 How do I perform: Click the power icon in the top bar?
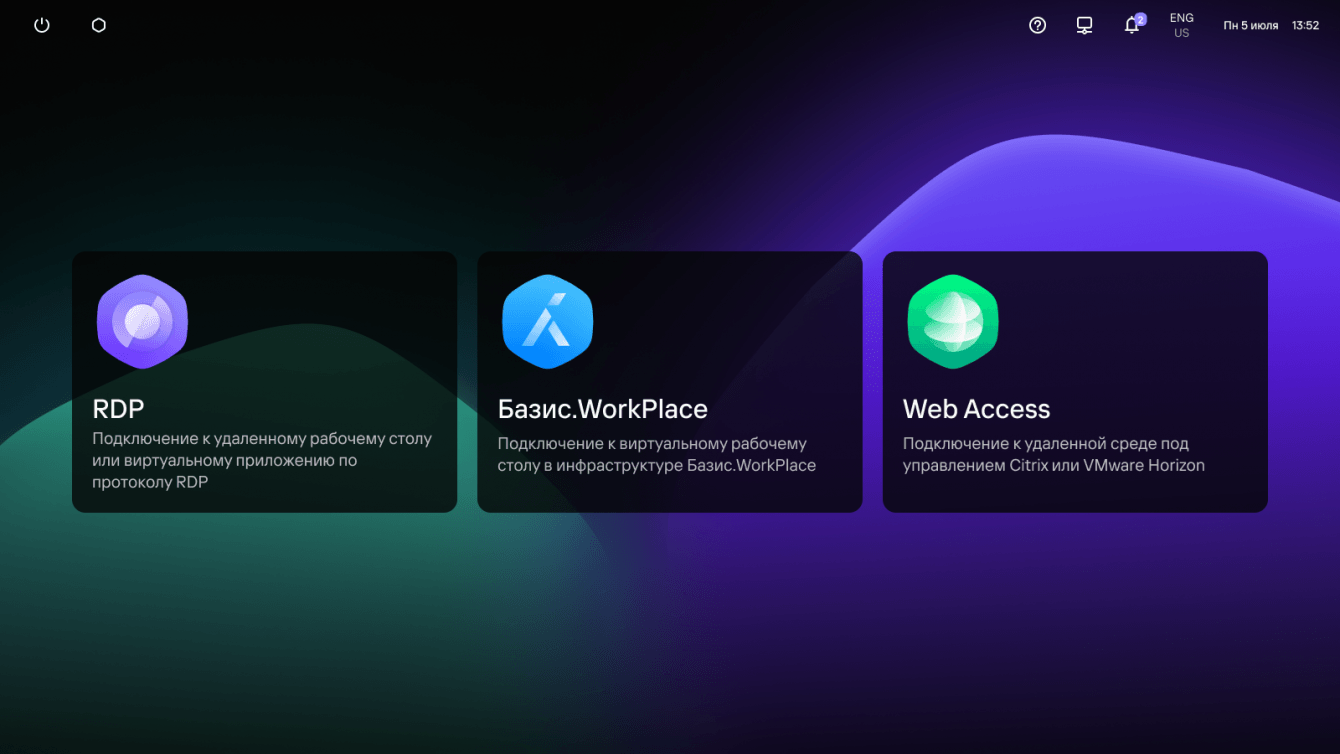(42, 25)
